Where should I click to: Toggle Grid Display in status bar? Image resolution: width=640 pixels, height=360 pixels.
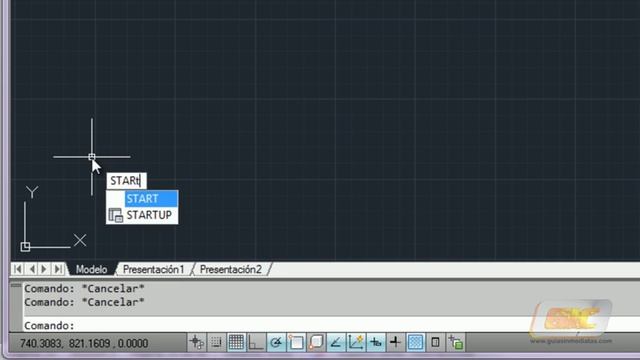point(236,342)
